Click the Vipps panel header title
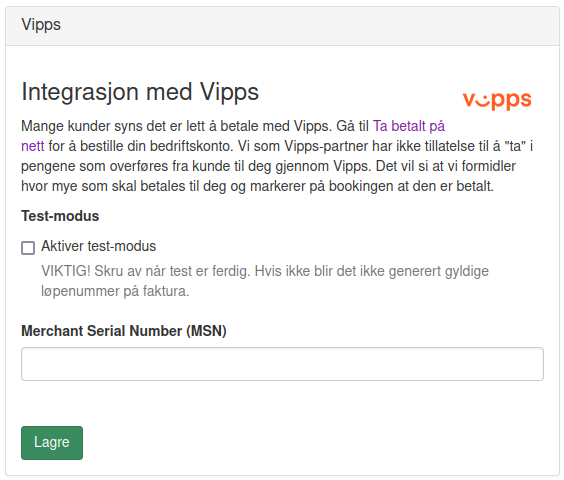Image resolution: width=564 pixels, height=480 pixels. [x=41, y=25]
